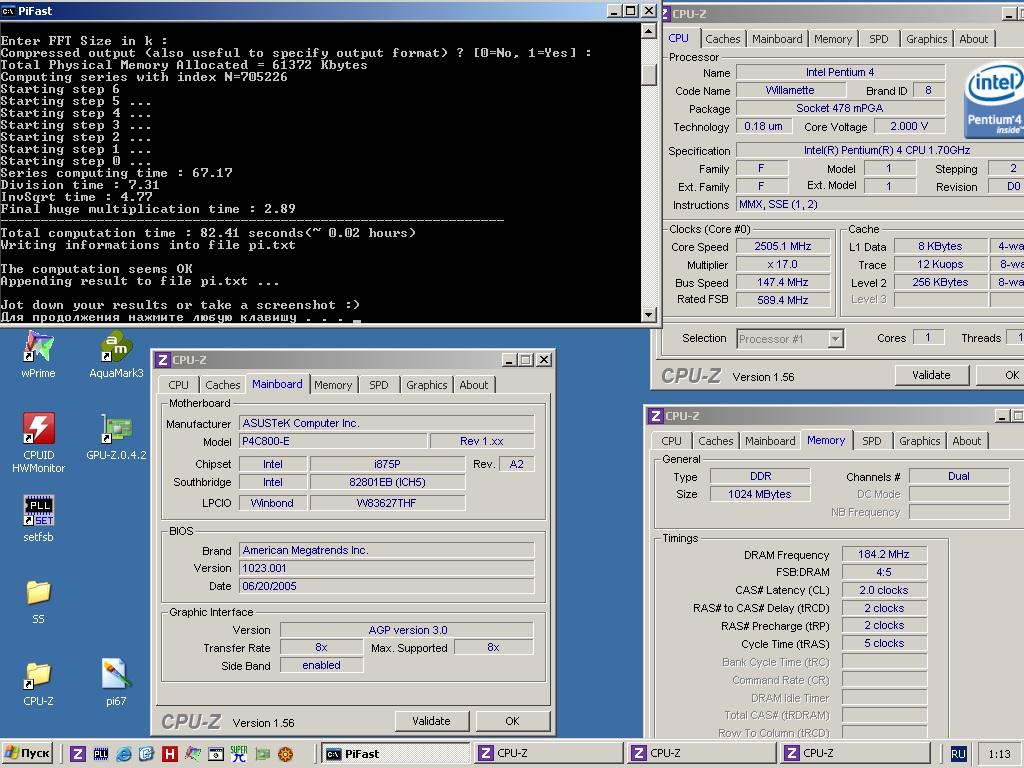
Task: Click the DRAM Frequency 184.2 MHz value
Action: pyautogui.click(x=884, y=554)
